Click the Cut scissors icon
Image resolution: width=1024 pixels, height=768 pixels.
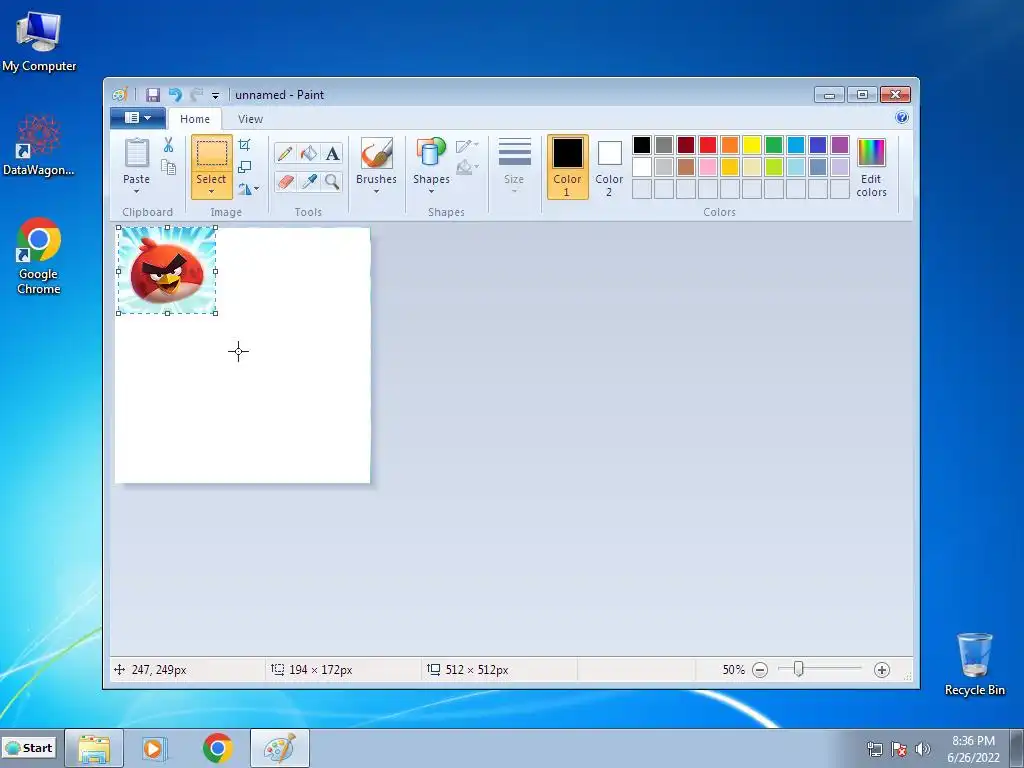point(168,145)
